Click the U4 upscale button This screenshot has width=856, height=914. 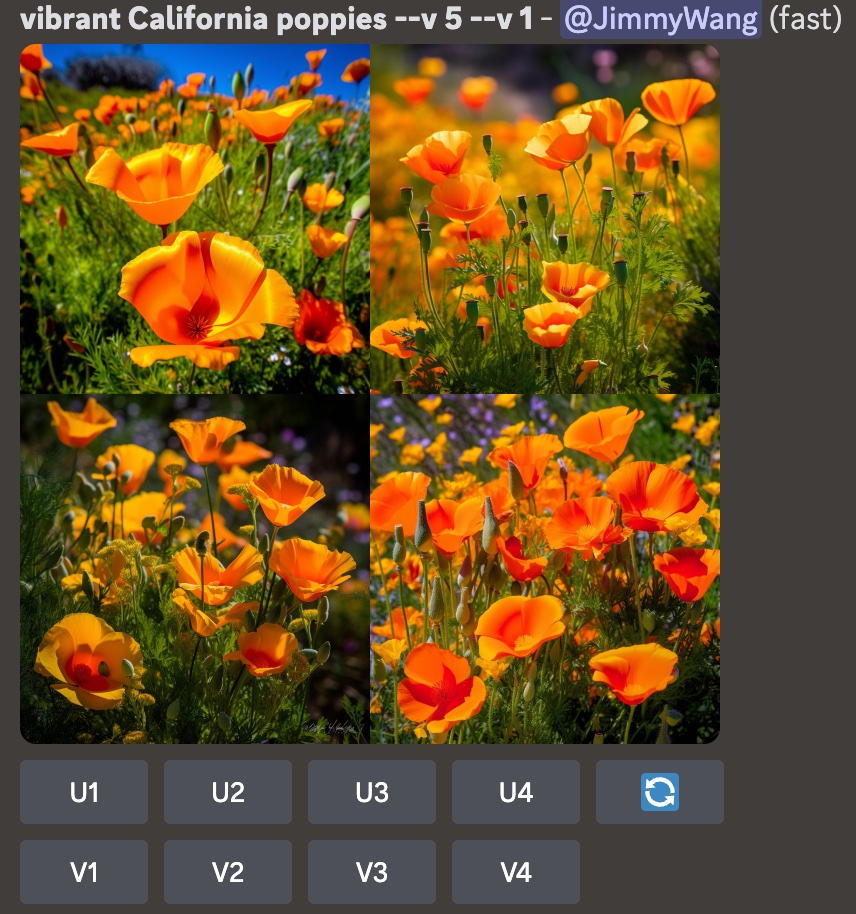(x=515, y=792)
